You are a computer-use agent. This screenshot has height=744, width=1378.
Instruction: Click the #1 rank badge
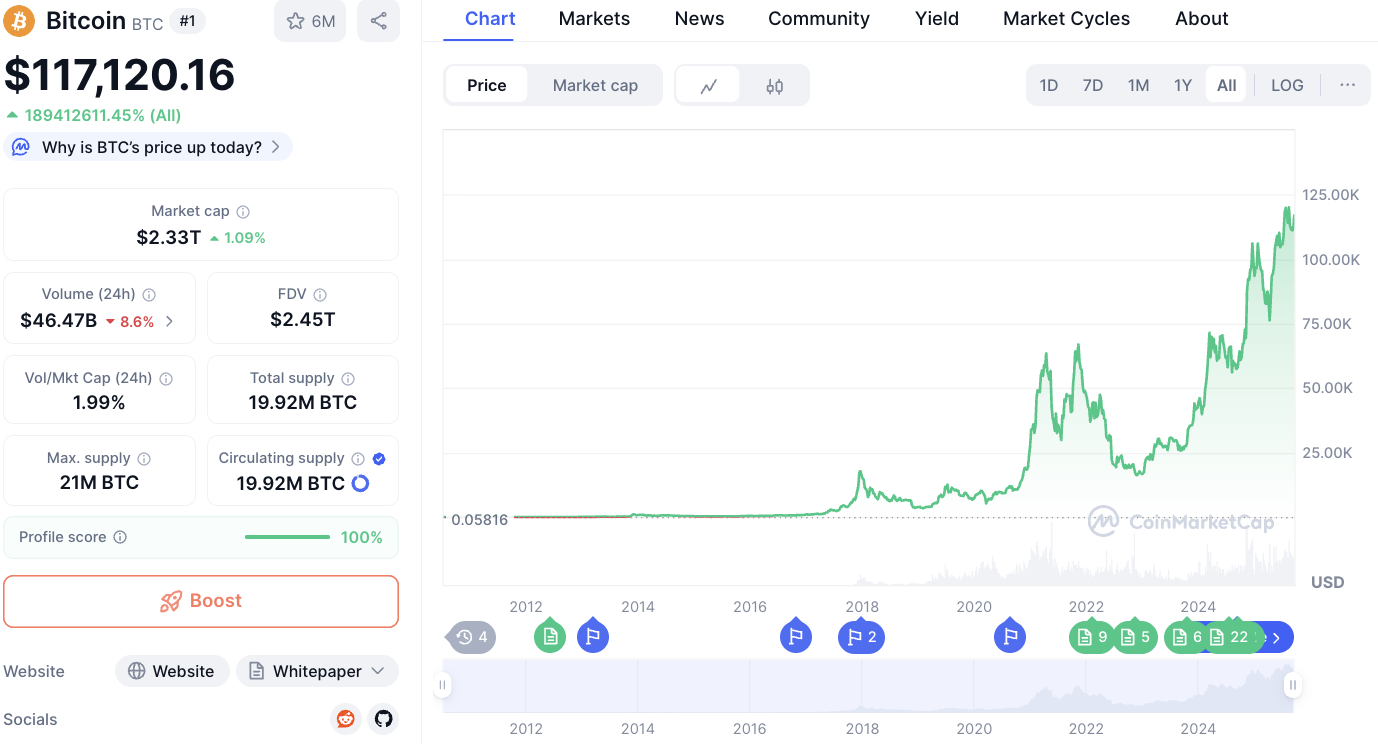point(187,20)
